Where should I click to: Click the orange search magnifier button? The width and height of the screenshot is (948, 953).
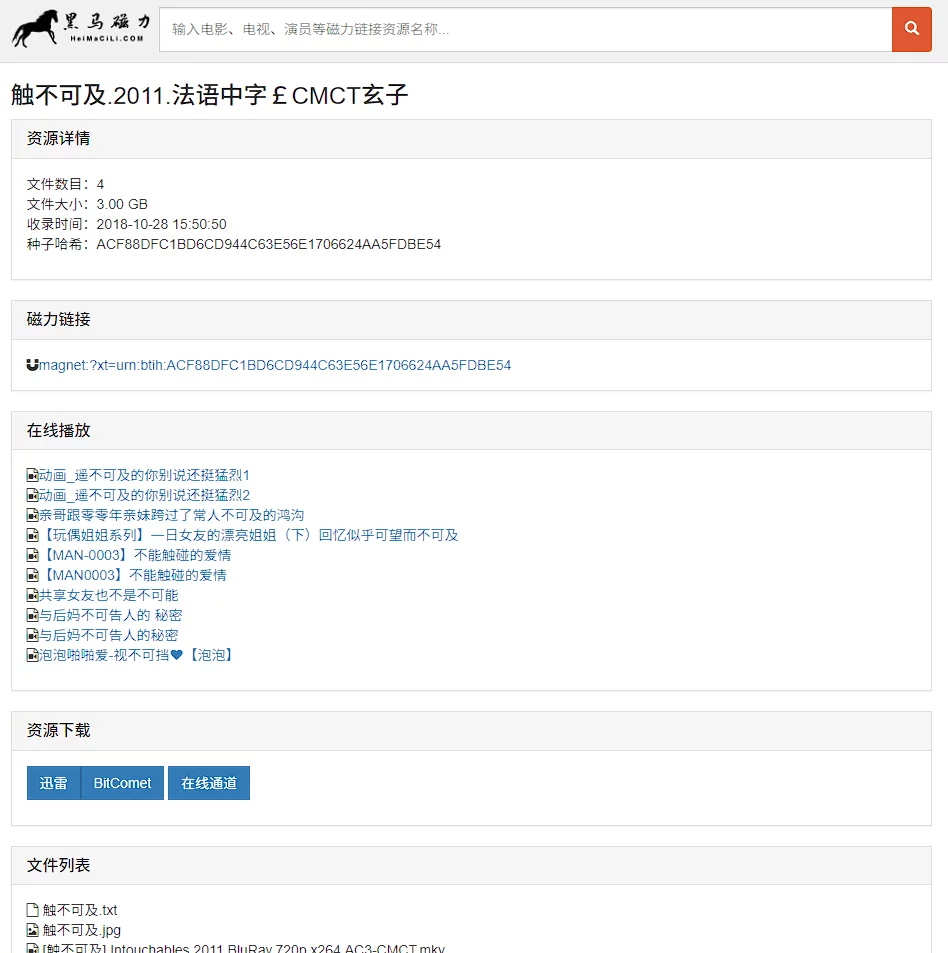coord(911,29)
